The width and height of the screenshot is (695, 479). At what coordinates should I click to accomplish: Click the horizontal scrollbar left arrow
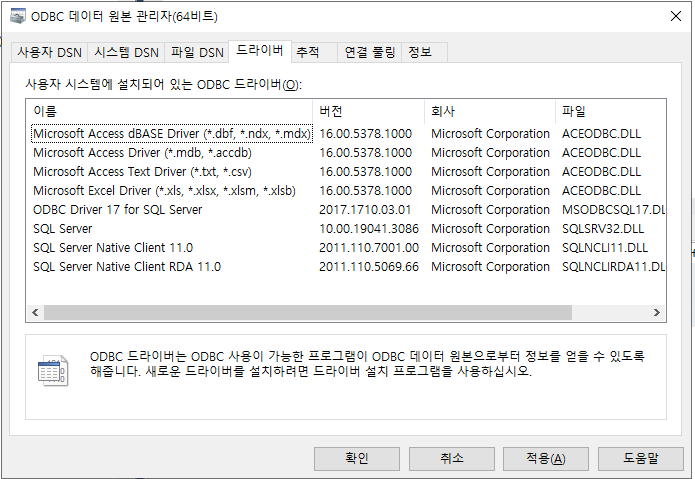pos(35,312)
